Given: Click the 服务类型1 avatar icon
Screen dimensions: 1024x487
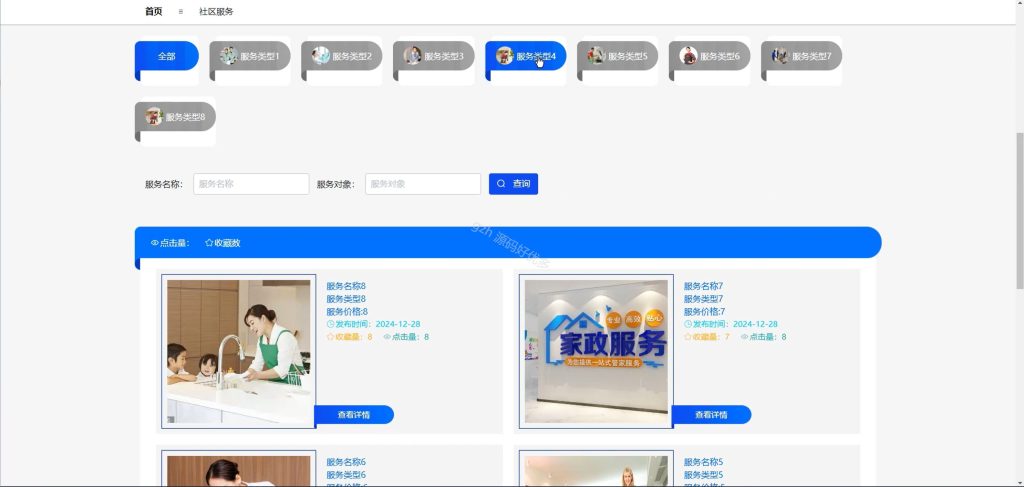Looking at the screenshot, I should click(x=229, y=55).
